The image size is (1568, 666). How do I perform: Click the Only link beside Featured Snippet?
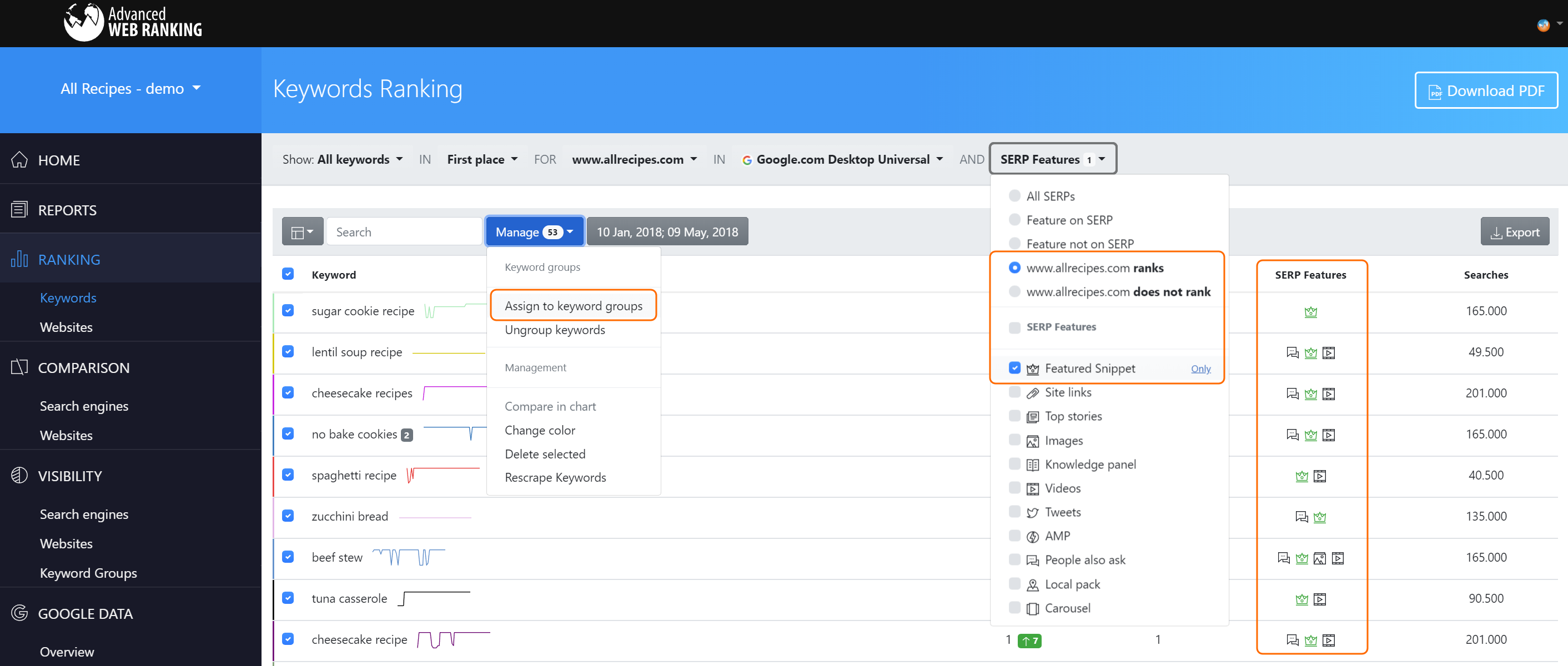tap(1200, 369)
